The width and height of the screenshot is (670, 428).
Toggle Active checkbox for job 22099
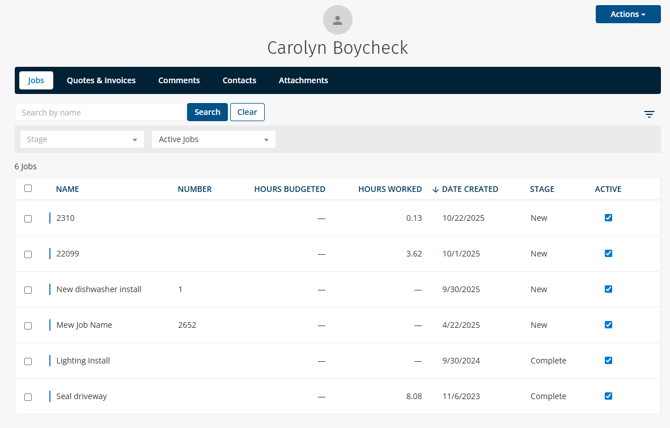click(x=608, y=254)
